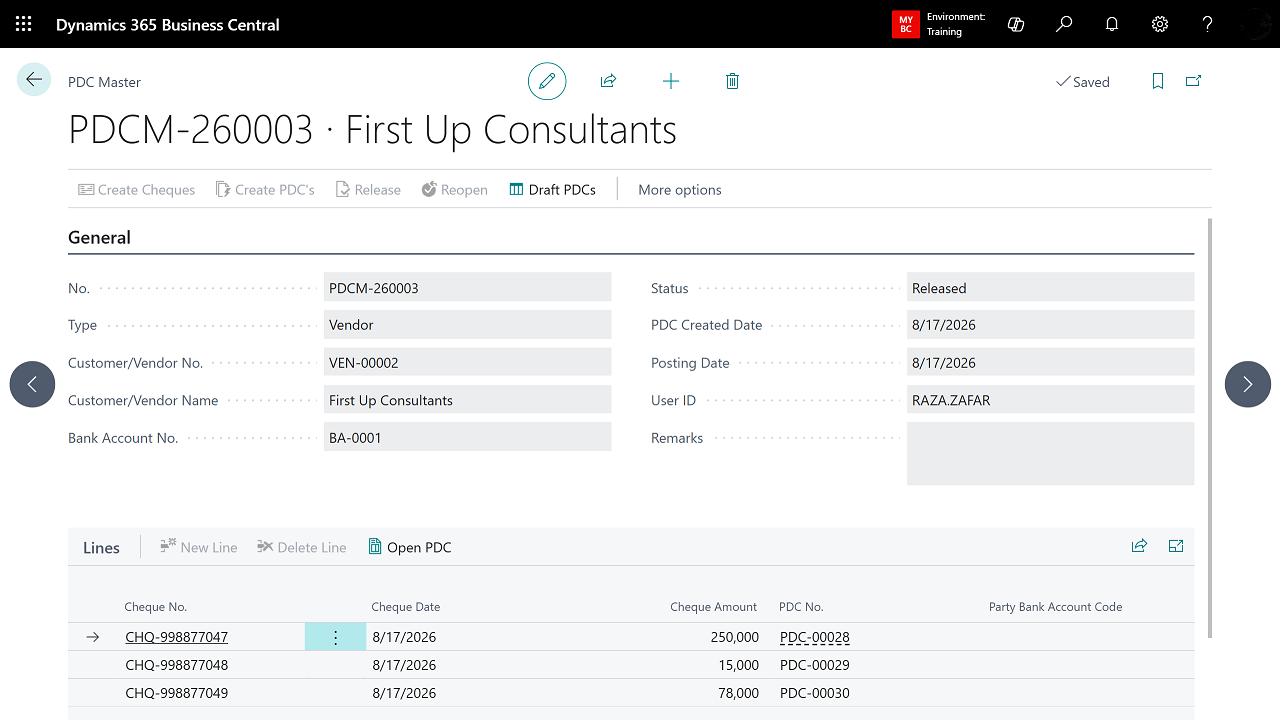
Task: Click Customer/Vendor No. field VEN-00002
Action: (x=467, y=363)
